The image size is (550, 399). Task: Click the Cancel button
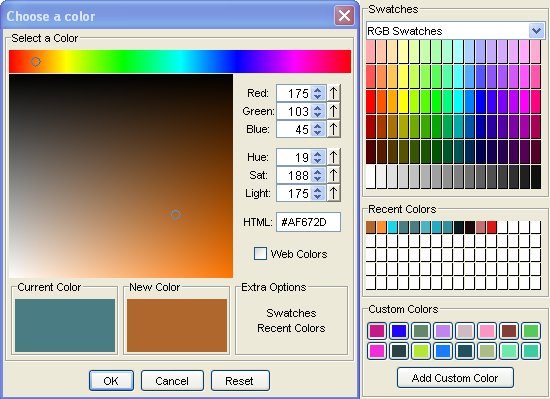tap(172, 380)
